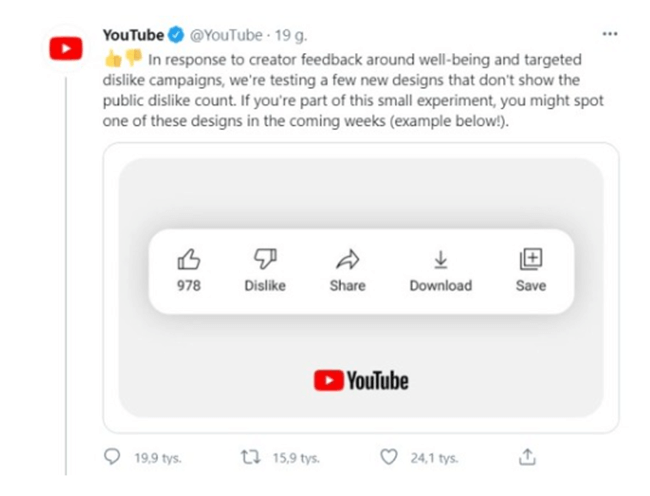Viewport: 650px width, 496px height.
Task: Click the 24,1 tys. like count
Action: click(434, 458)
